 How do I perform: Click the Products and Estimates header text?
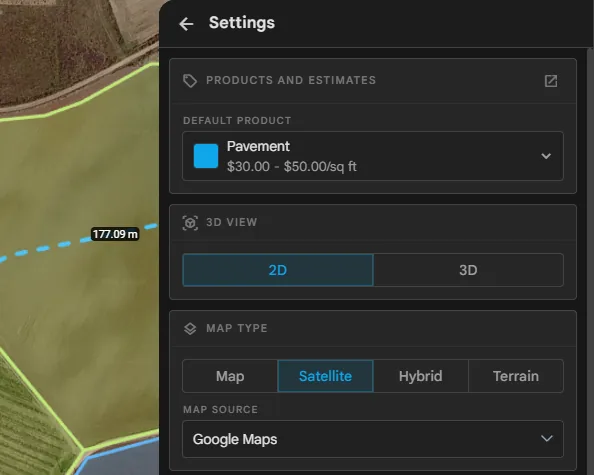[x=291, y=80]
